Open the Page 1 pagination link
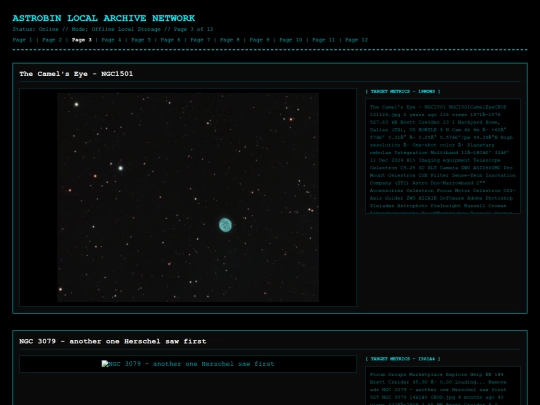 tap(22, 40)
